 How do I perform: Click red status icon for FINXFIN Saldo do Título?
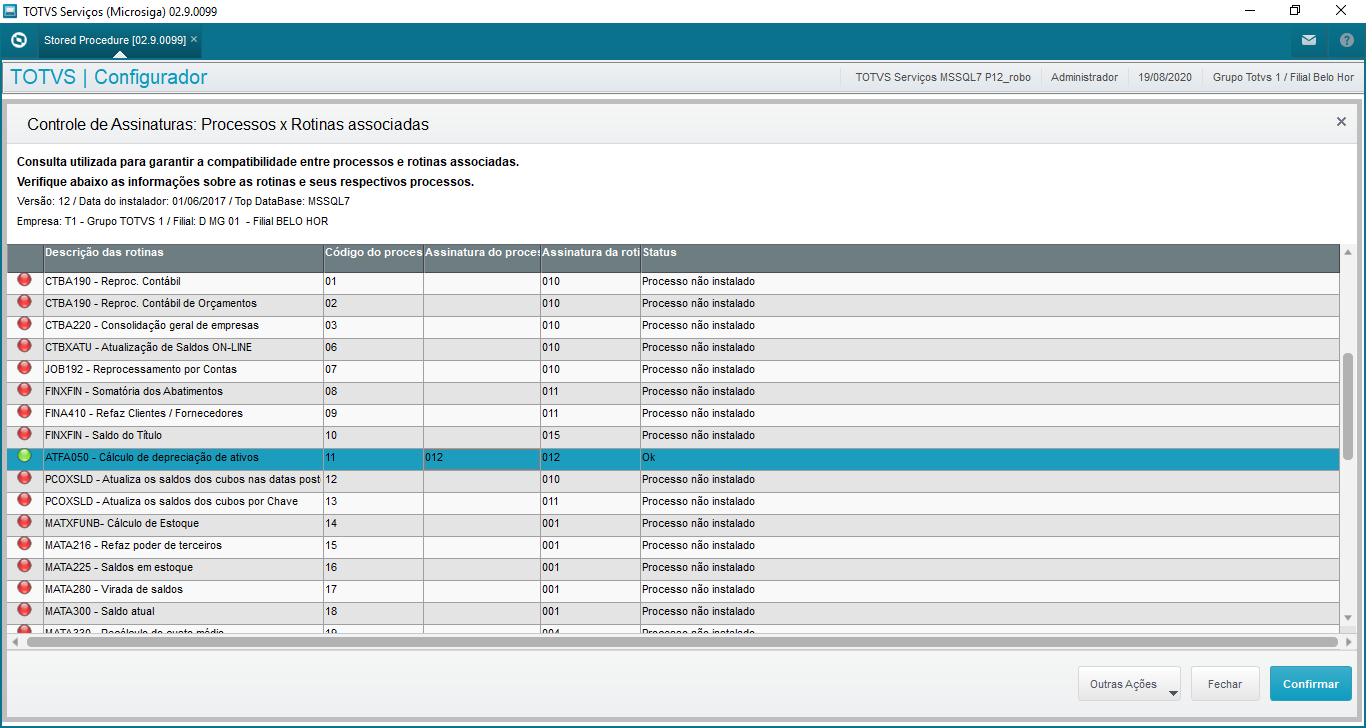[x=25, y=434]
